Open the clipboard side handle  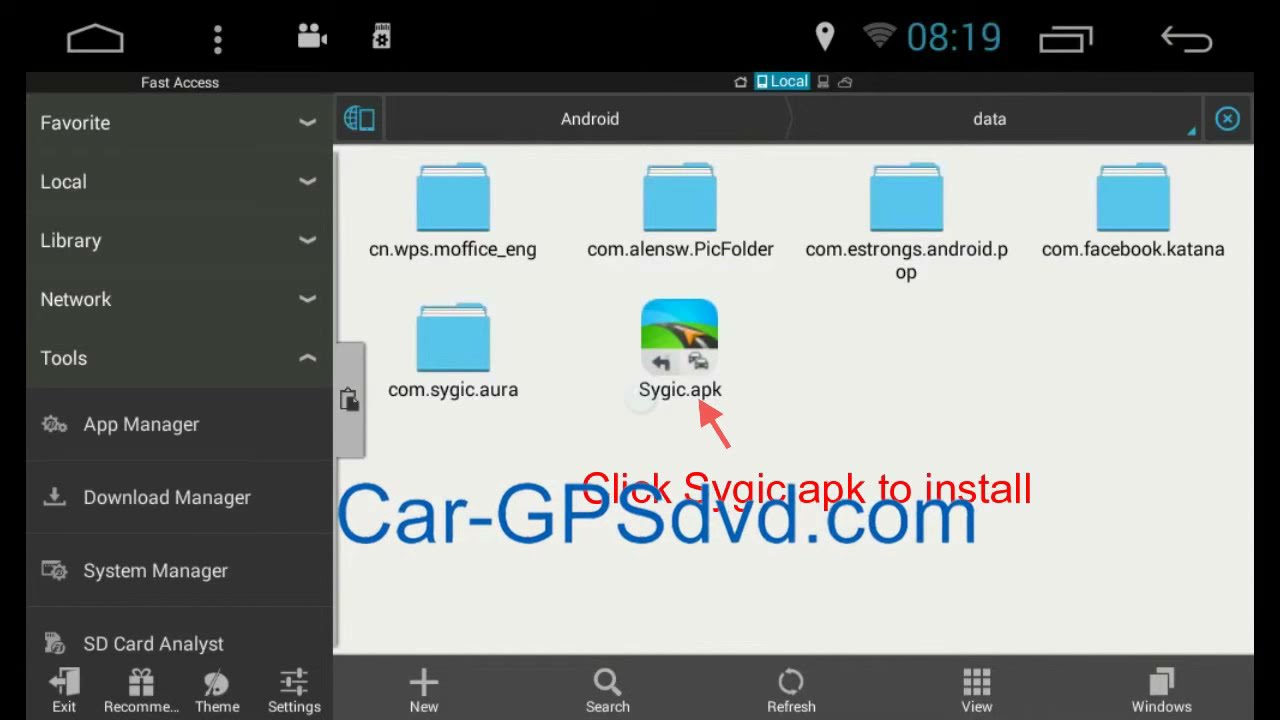click(349, 400)
